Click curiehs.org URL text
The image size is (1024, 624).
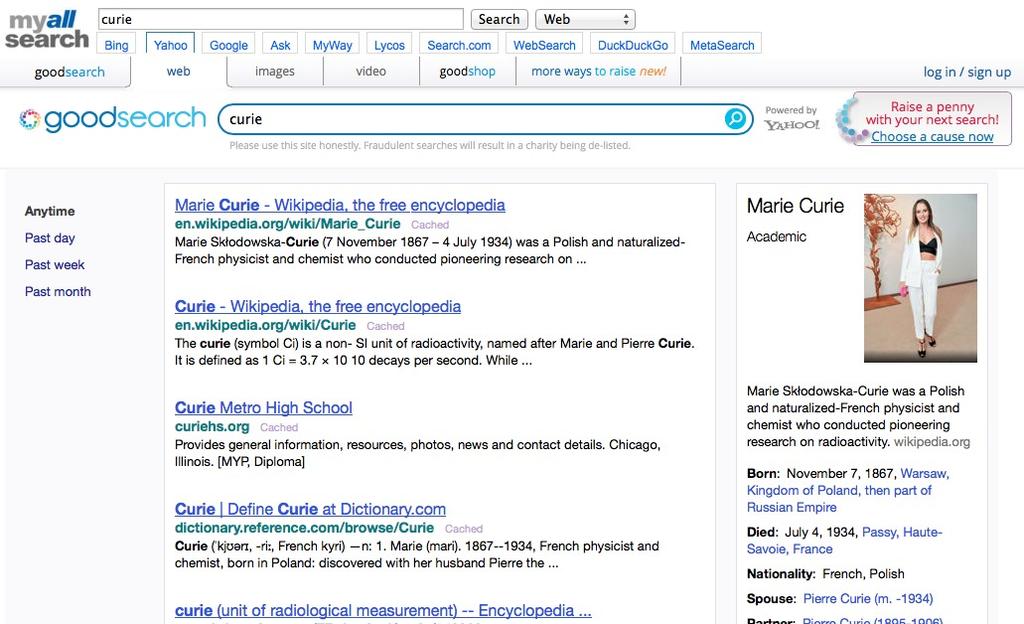[x=212, y=426]
